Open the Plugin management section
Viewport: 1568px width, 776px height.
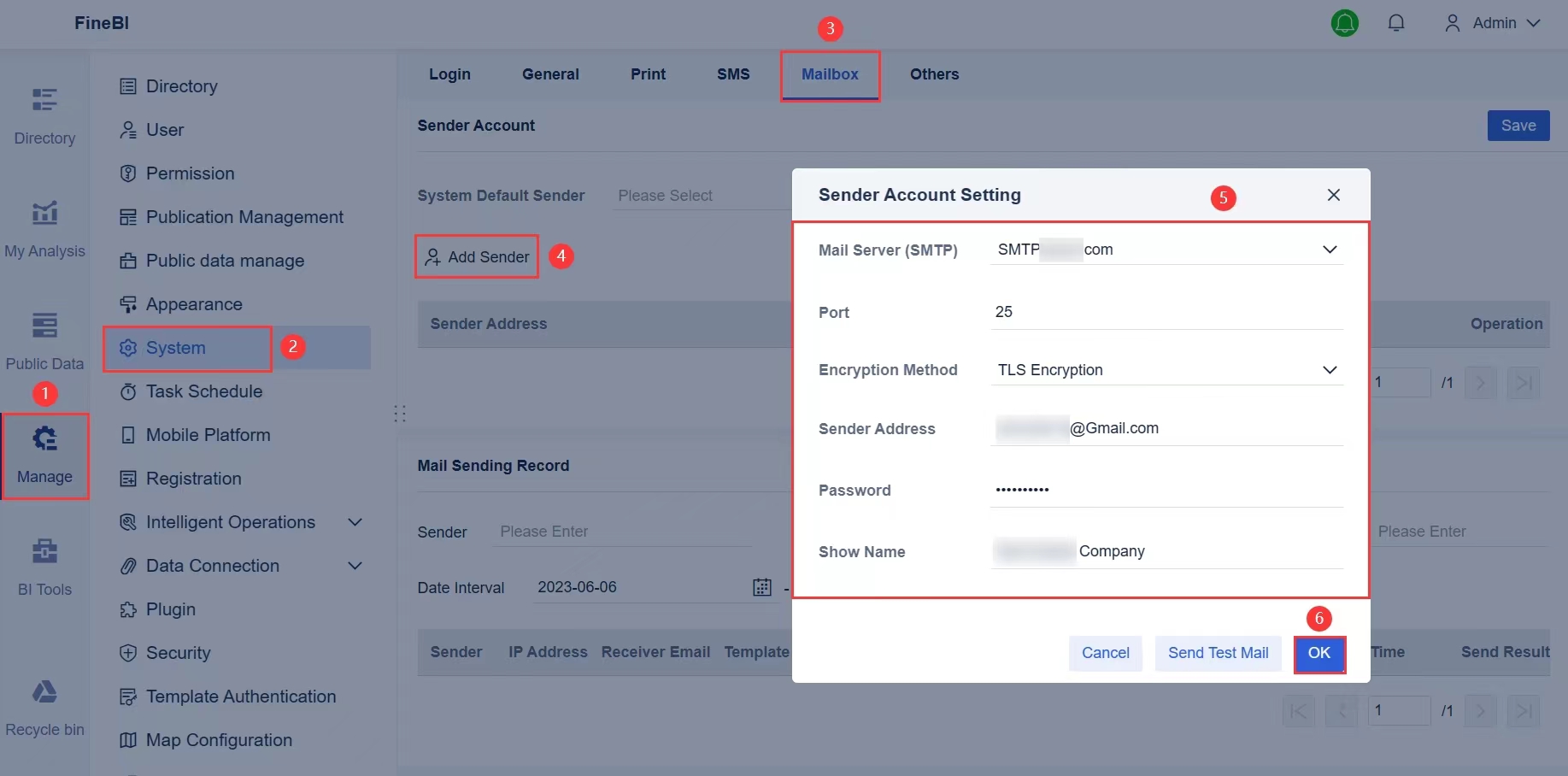coord(168,609)
